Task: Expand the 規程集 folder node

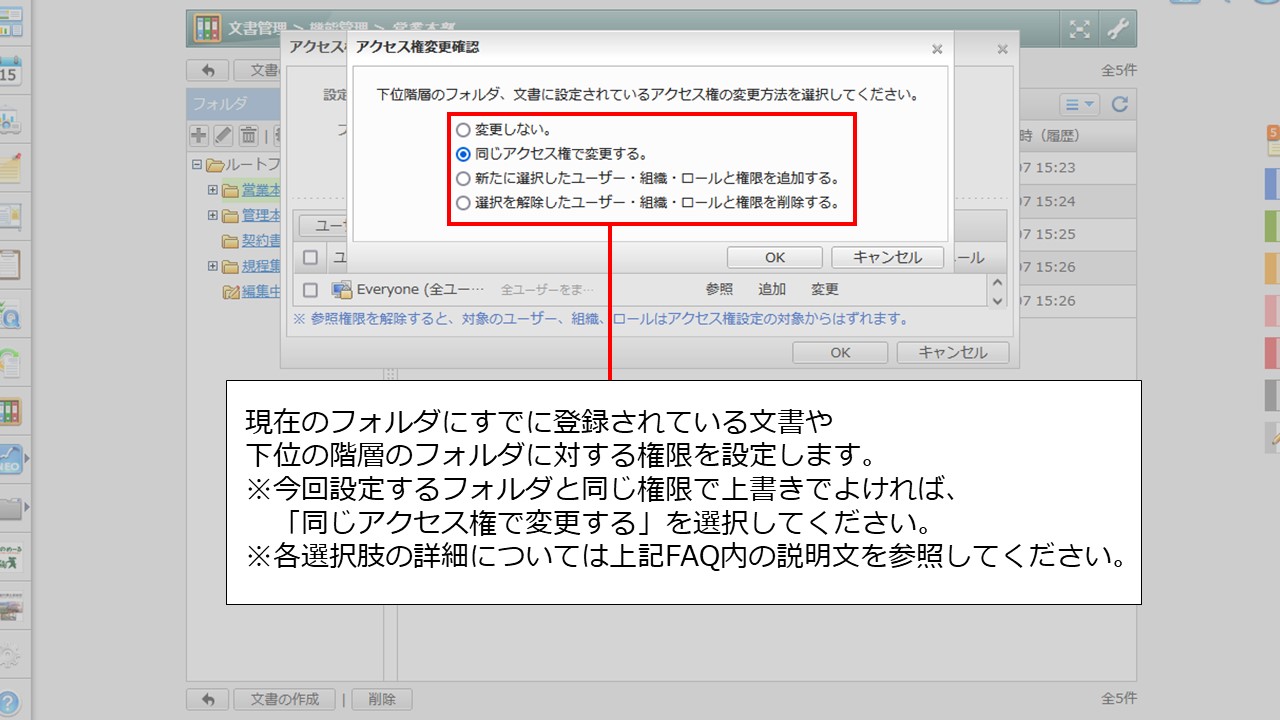Action: [x=212, y=266]
